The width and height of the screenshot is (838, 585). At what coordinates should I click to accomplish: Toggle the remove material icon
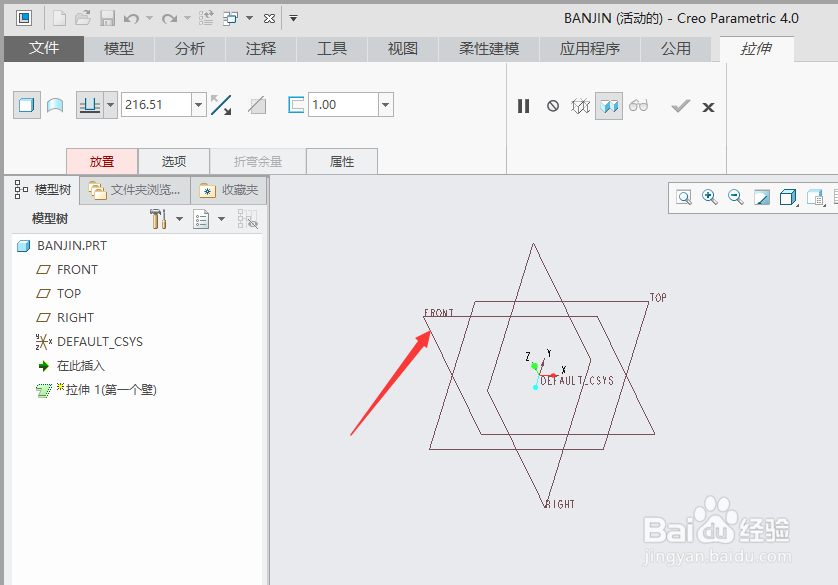point(257,105)
